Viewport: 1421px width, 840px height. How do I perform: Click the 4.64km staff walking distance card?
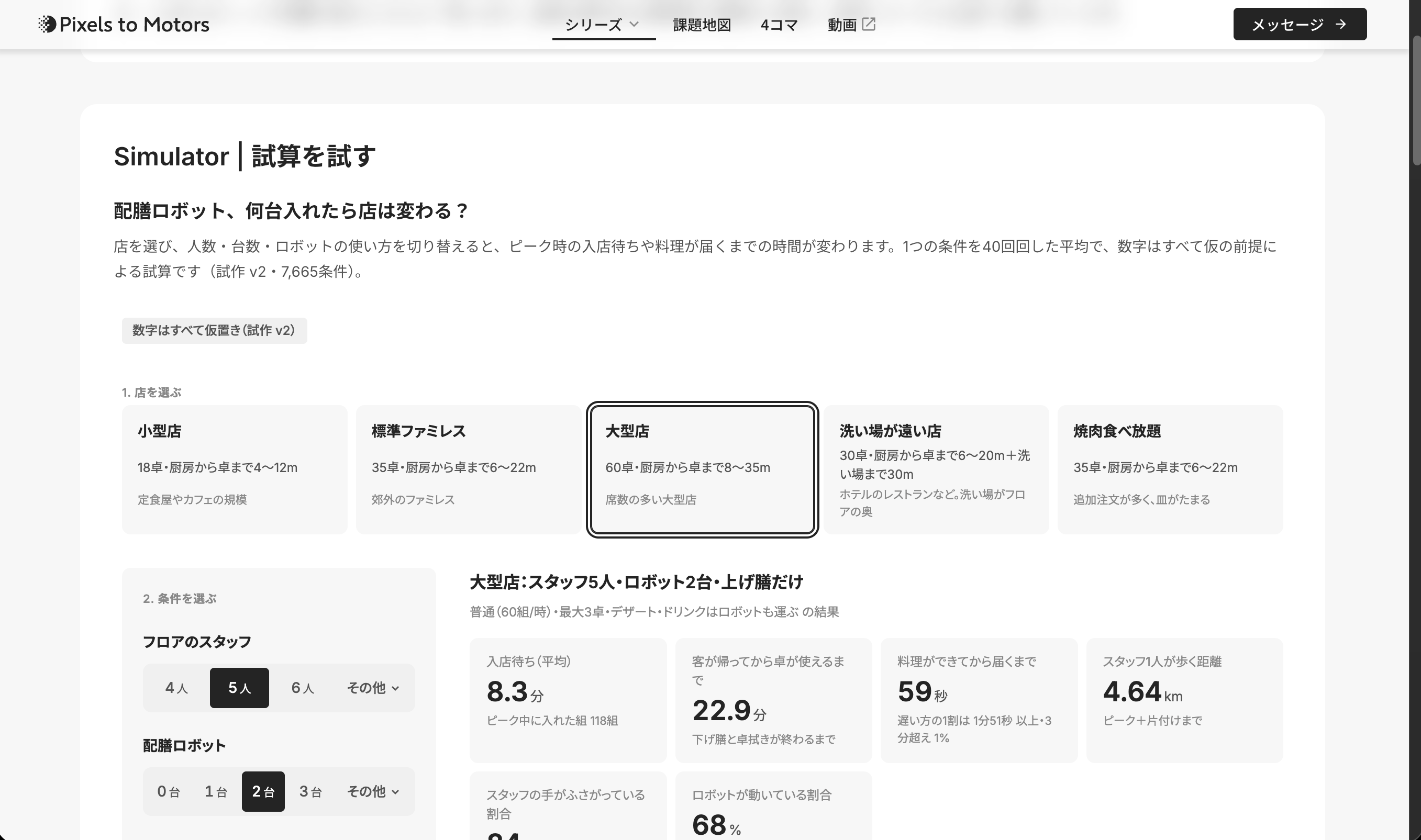1184,700
